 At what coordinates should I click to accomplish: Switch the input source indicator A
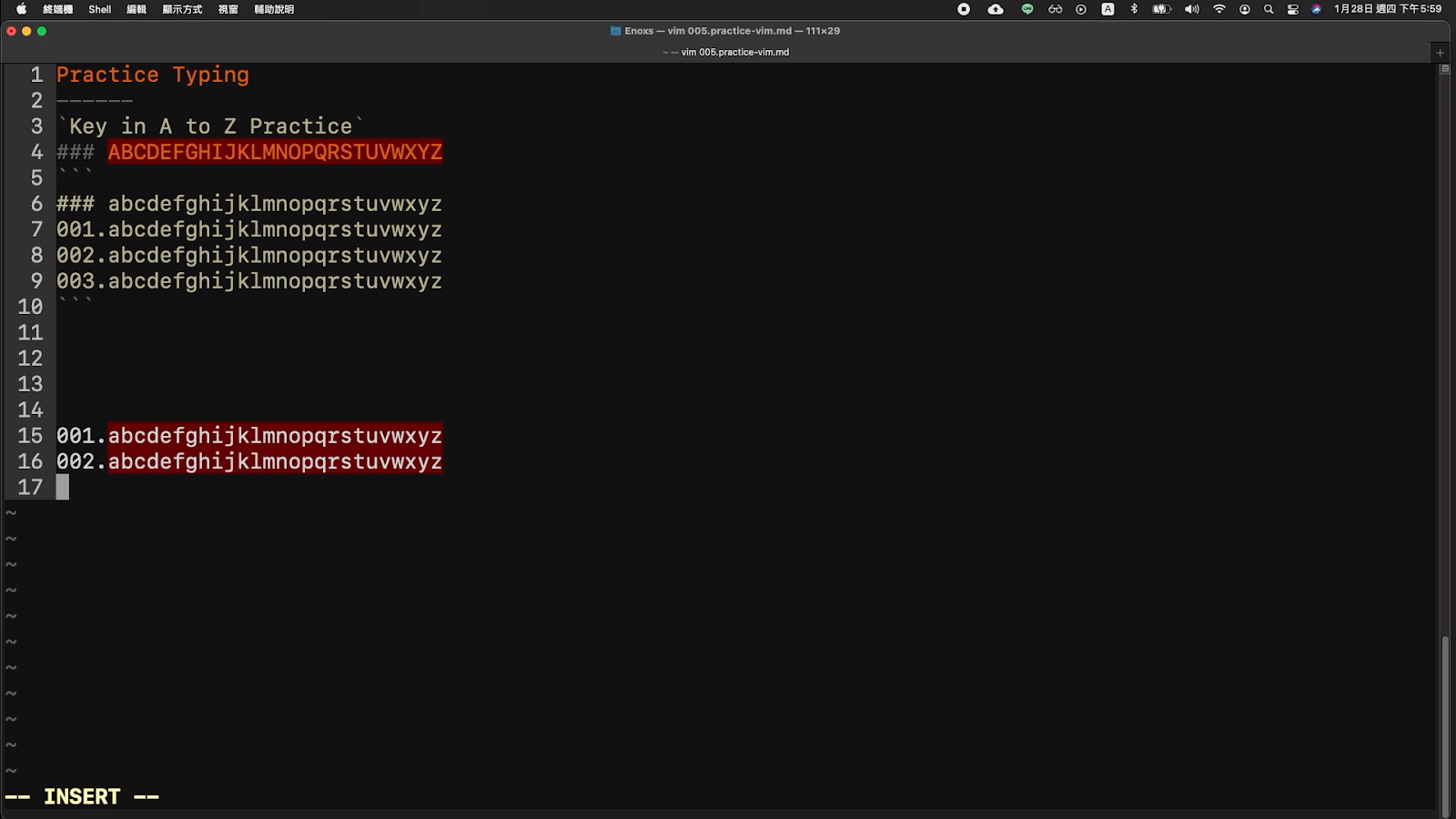[x=1107, y=9]
